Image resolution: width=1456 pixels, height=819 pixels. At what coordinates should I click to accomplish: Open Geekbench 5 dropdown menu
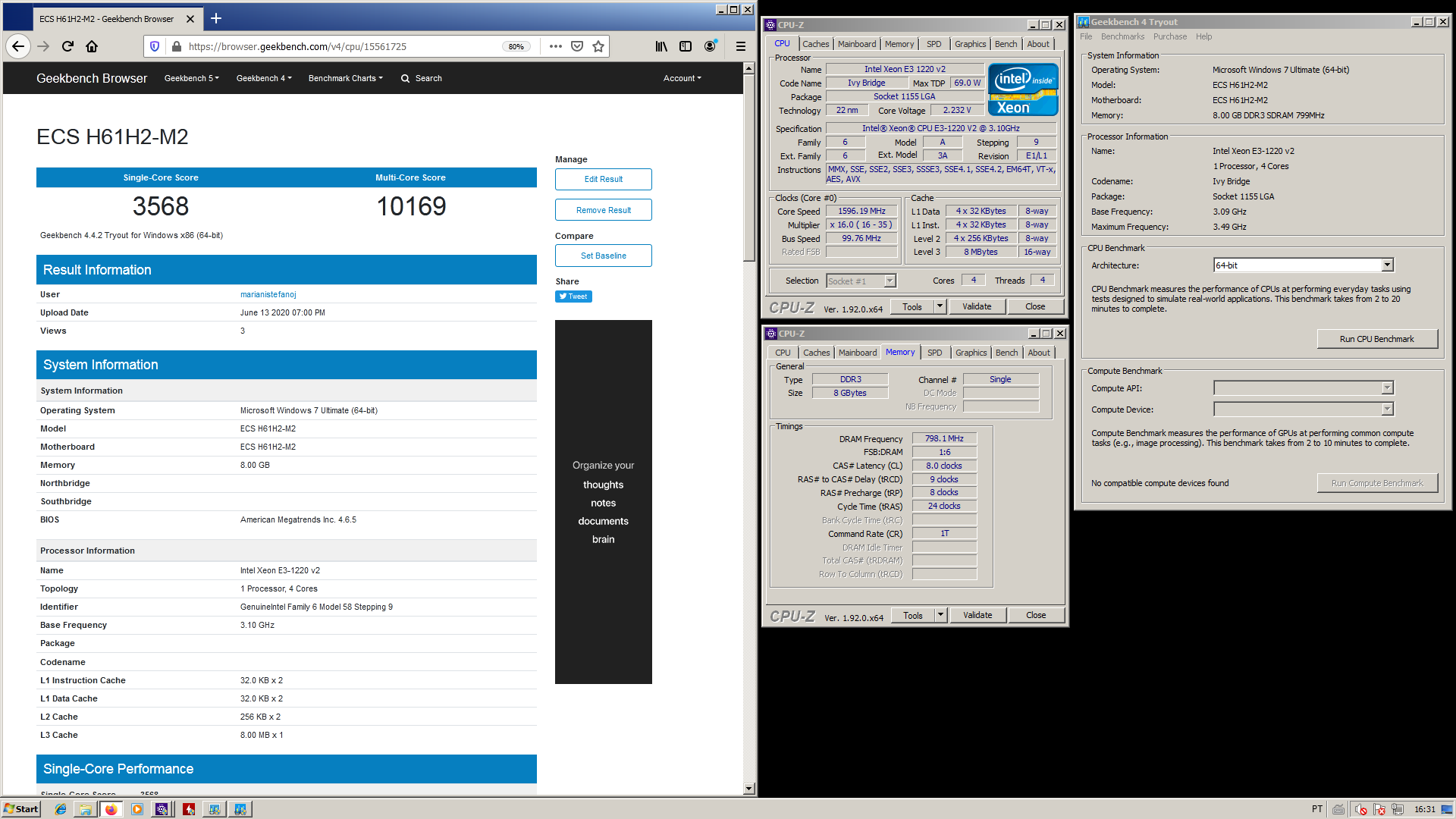tap(192, 78)
